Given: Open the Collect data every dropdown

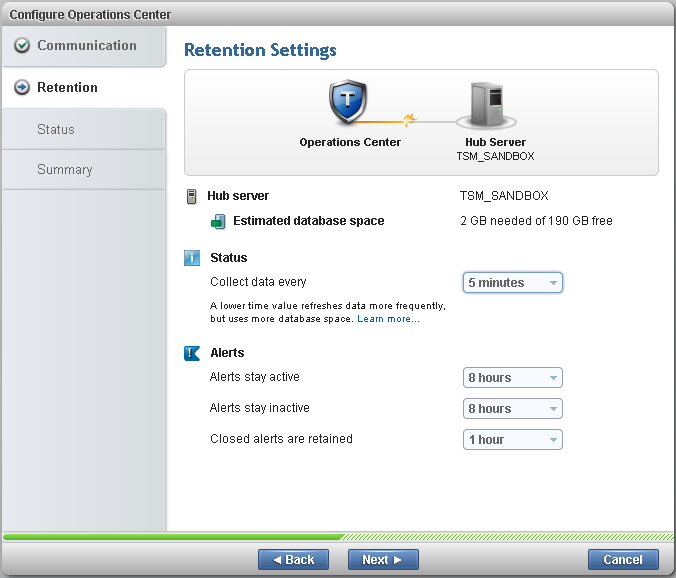Looking at the screenshot, I should 513,283.
